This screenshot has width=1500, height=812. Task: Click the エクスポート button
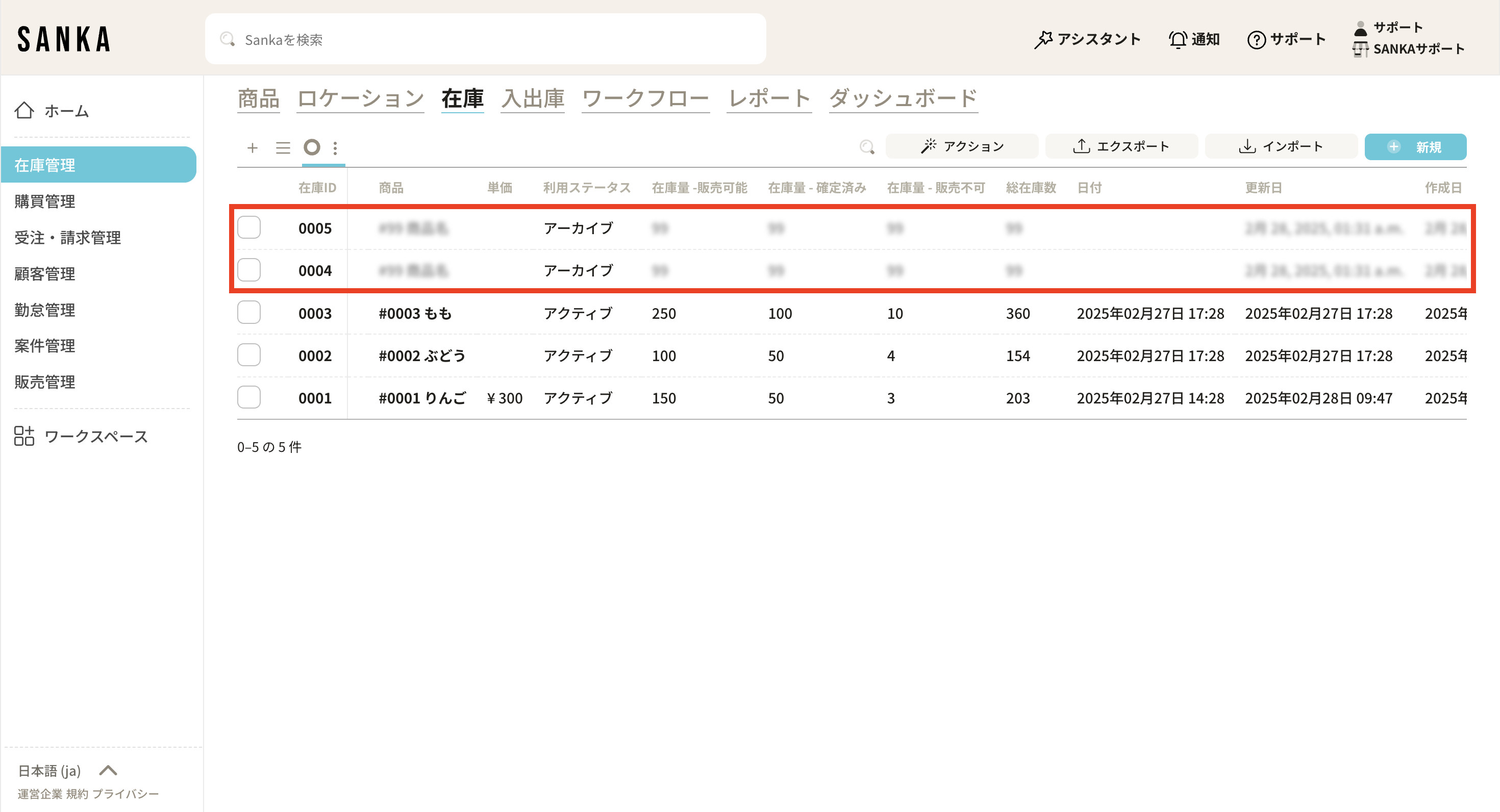1121,147
